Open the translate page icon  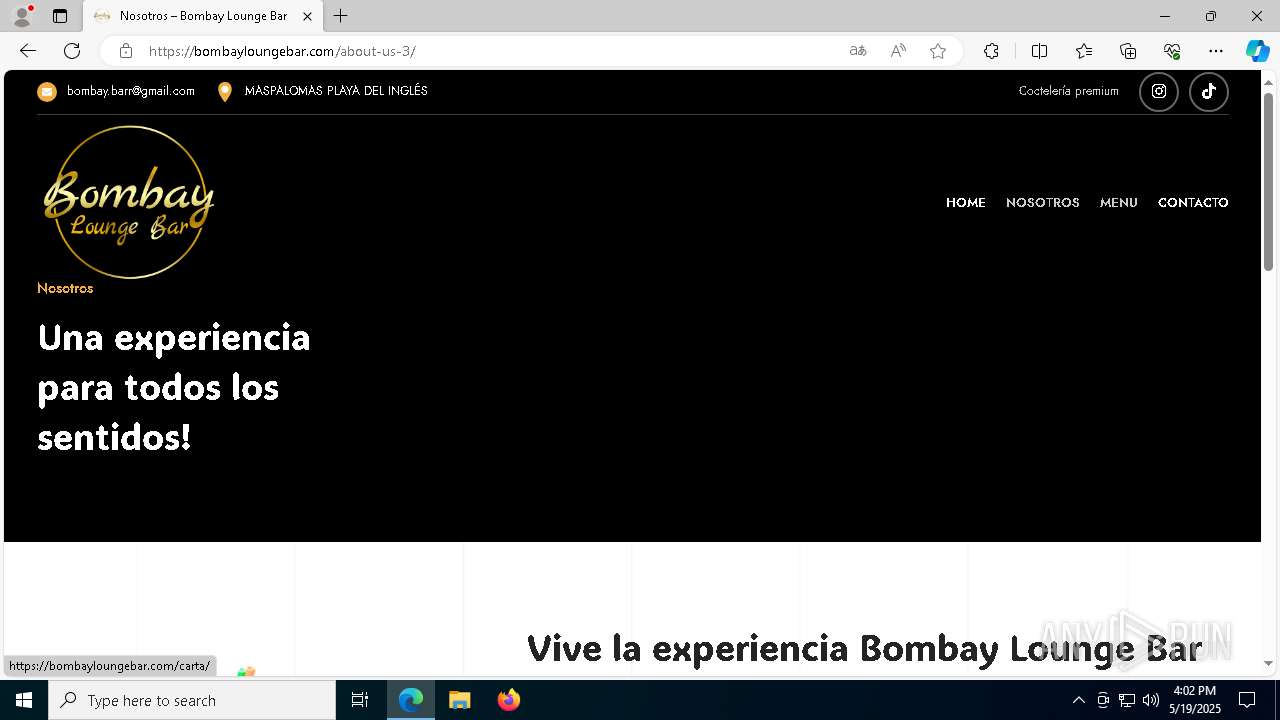[x=857, y=51]
